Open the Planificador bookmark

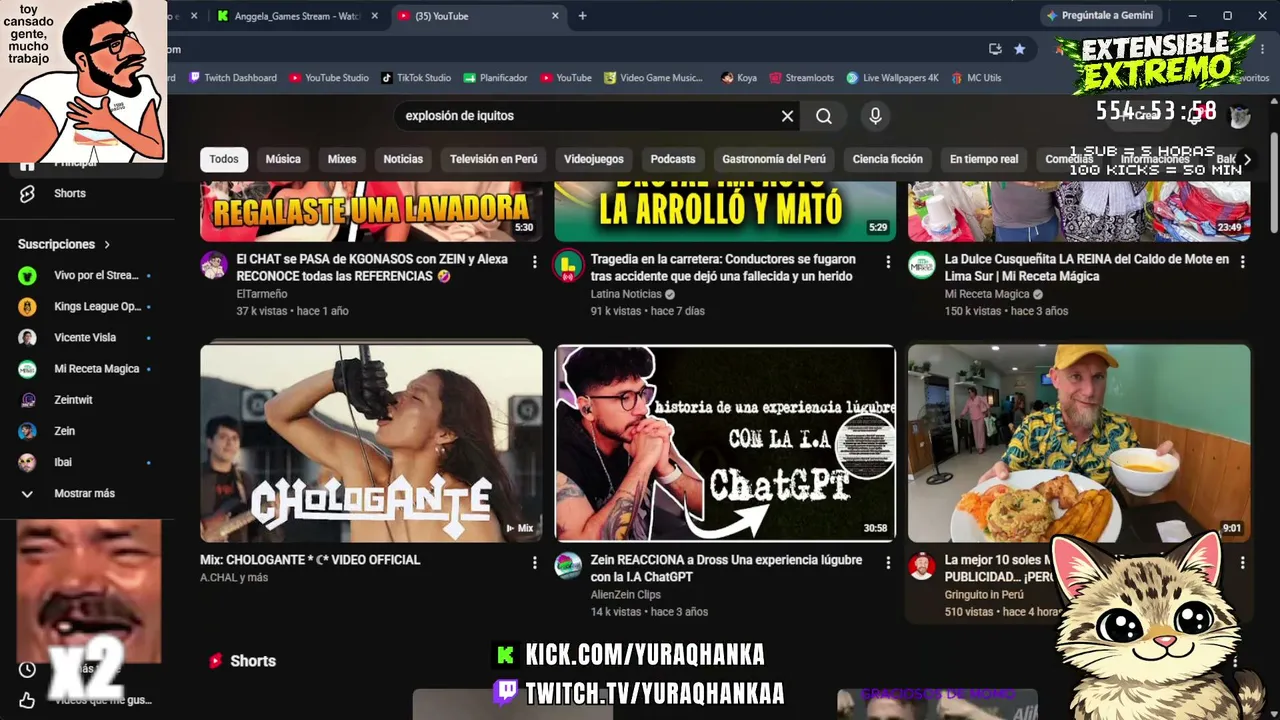pyautogui.click(x=495, y=78)
